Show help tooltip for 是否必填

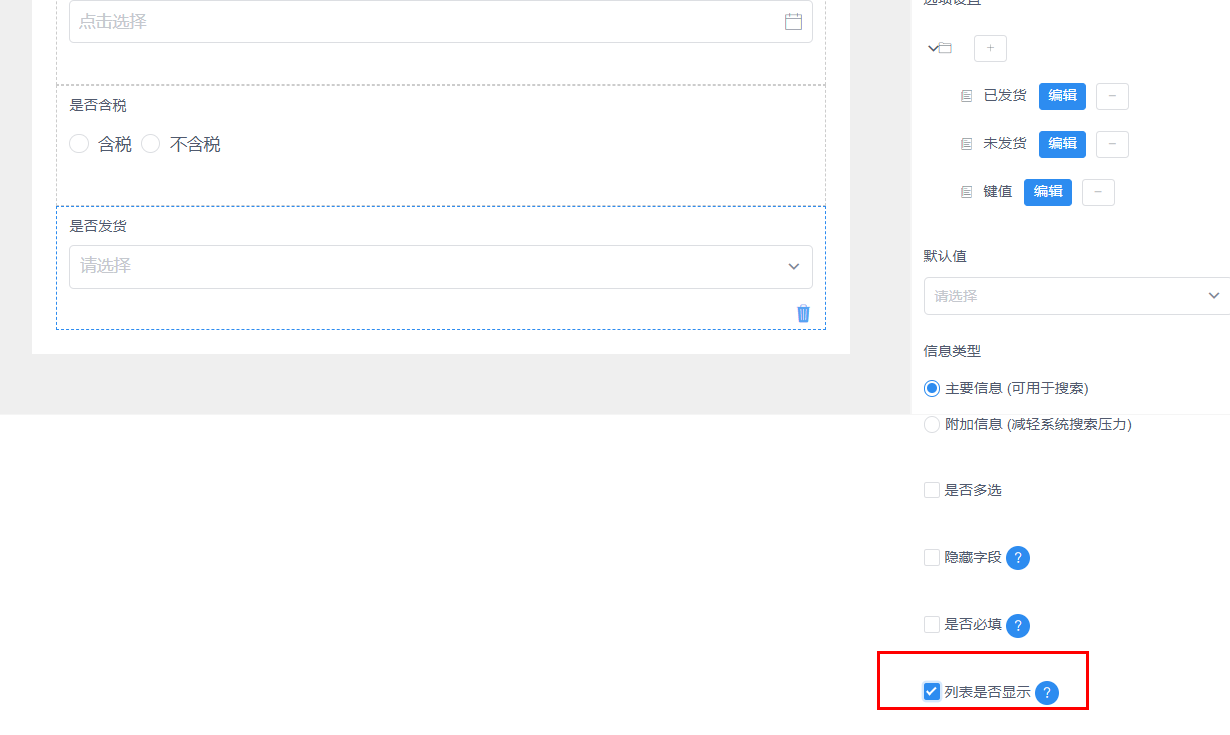tap(1017, 626)
